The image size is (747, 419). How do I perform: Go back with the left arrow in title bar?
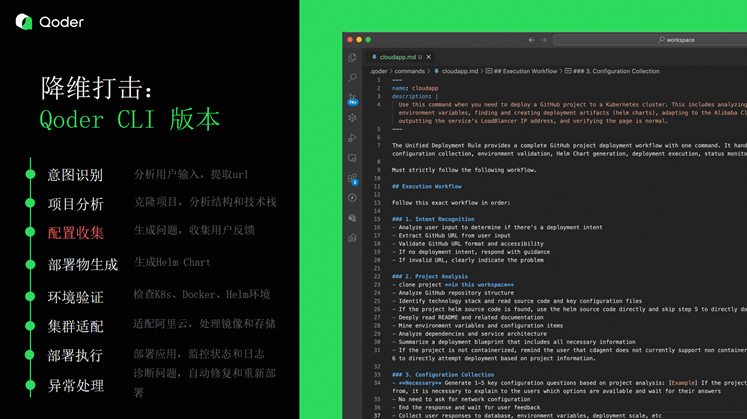point(531,40)
